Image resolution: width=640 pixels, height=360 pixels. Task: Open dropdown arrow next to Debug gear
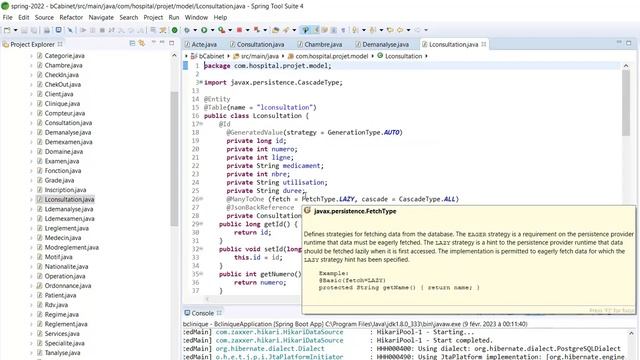pyautogui.click(x=195, y=30)
